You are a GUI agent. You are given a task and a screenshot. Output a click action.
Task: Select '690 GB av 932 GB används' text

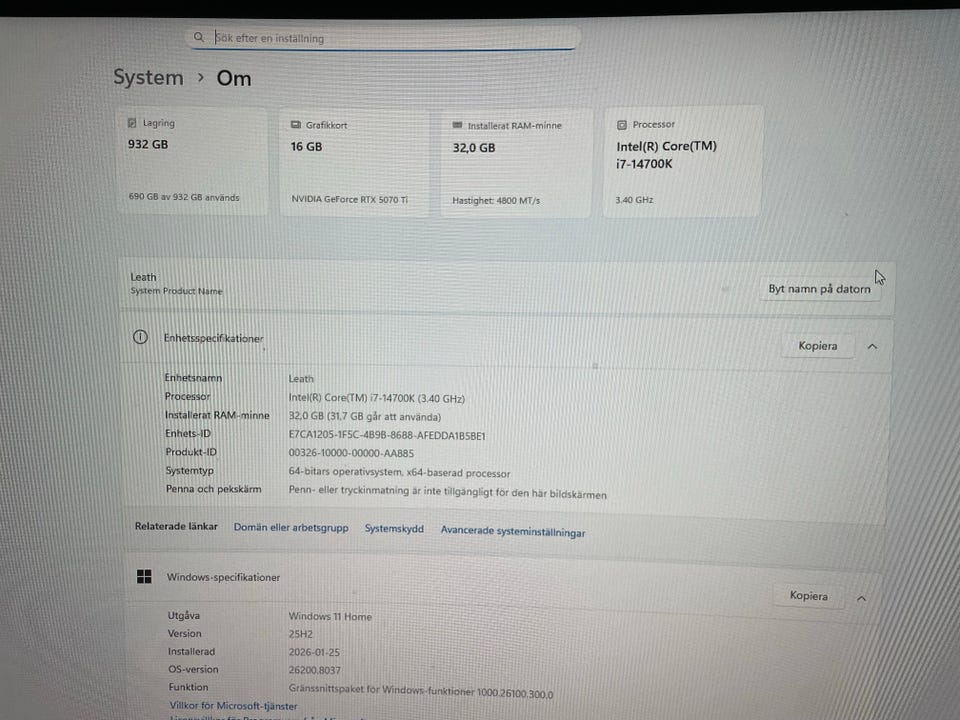point(184,197)
